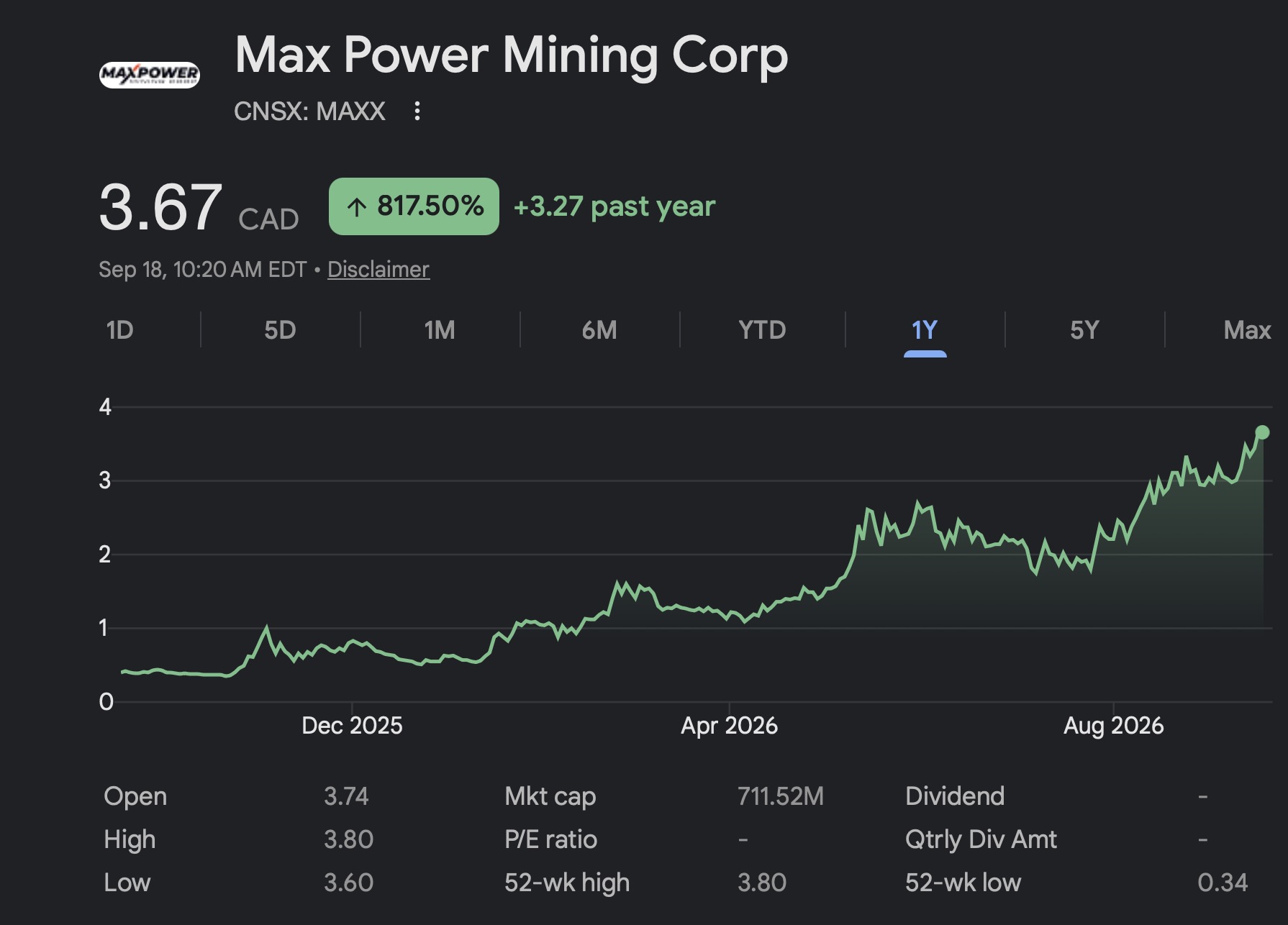This screenshot has width=1288, height=925.
Task: Click the Aug 2026 axis label
Action: pos(1113,725)
